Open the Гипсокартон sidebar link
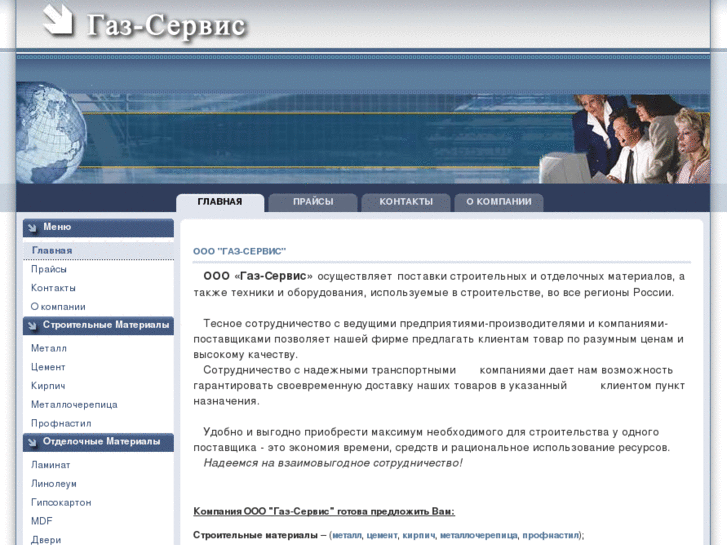727x545 pixels. coord(61,502)
